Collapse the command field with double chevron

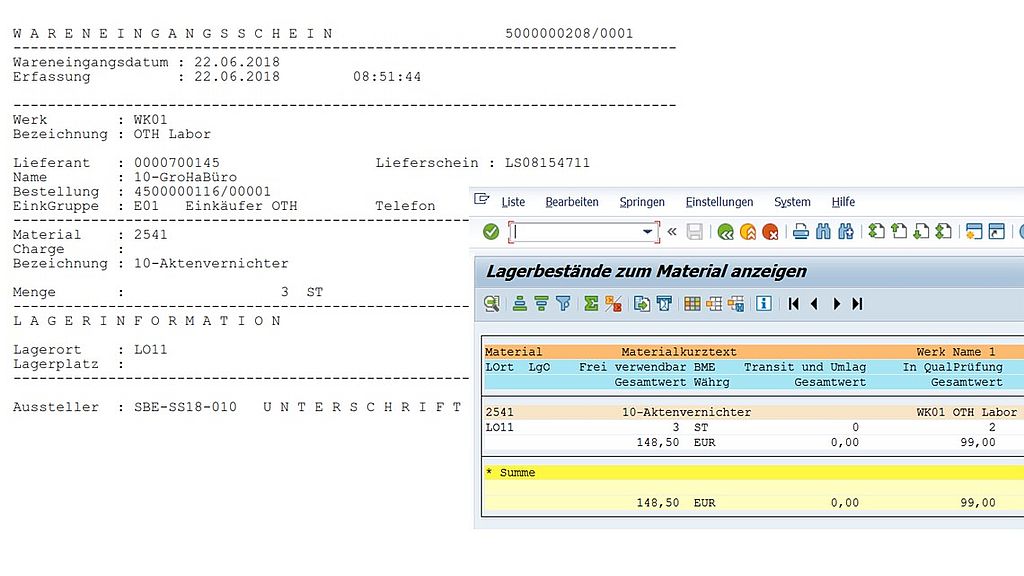click(672, 232)
